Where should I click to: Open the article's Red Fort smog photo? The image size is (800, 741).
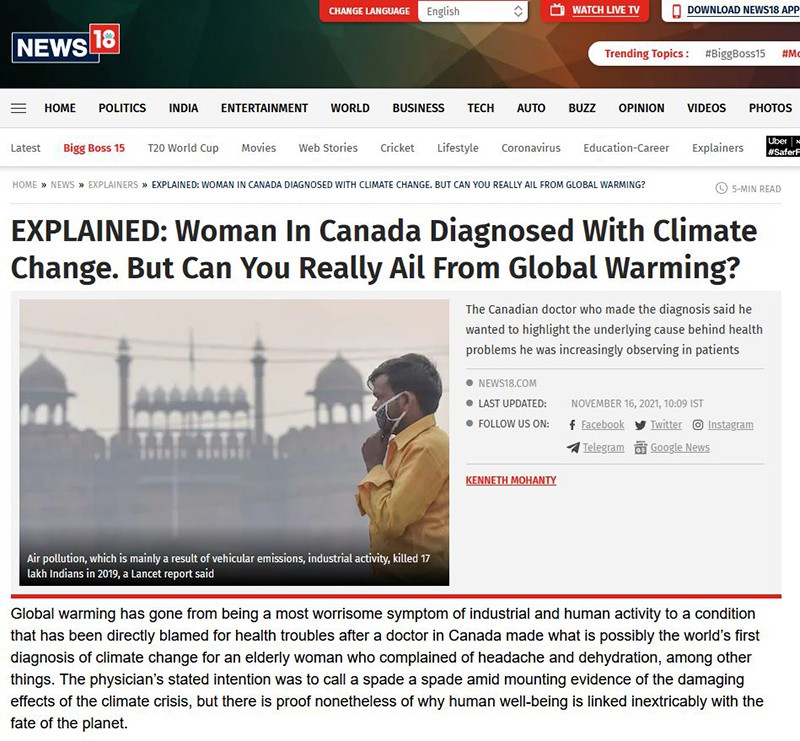(x=234, y=442)
